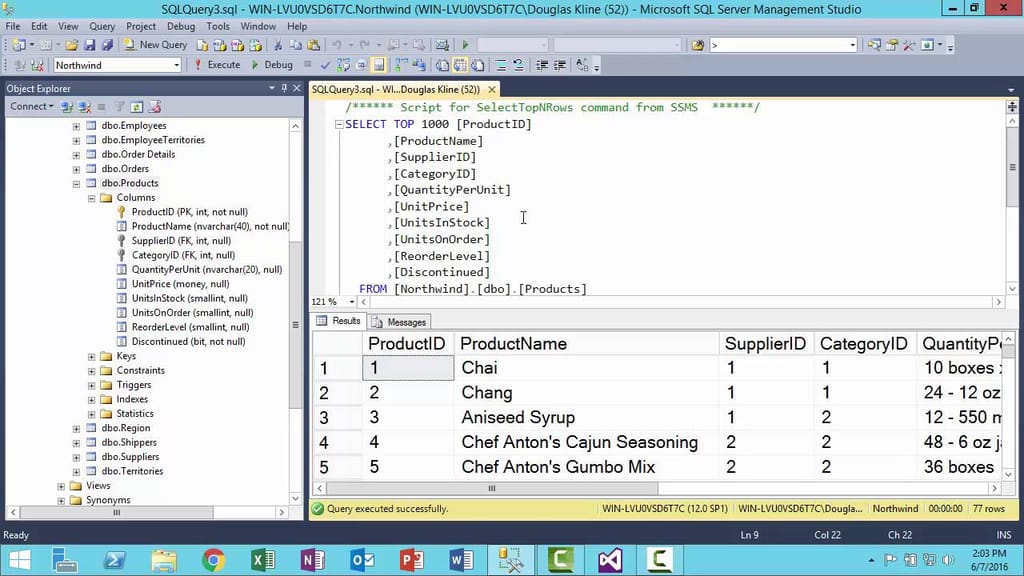Collapse the Columns folder under dbo.Products
1024x576 pixels.
(x=90, y=197)
